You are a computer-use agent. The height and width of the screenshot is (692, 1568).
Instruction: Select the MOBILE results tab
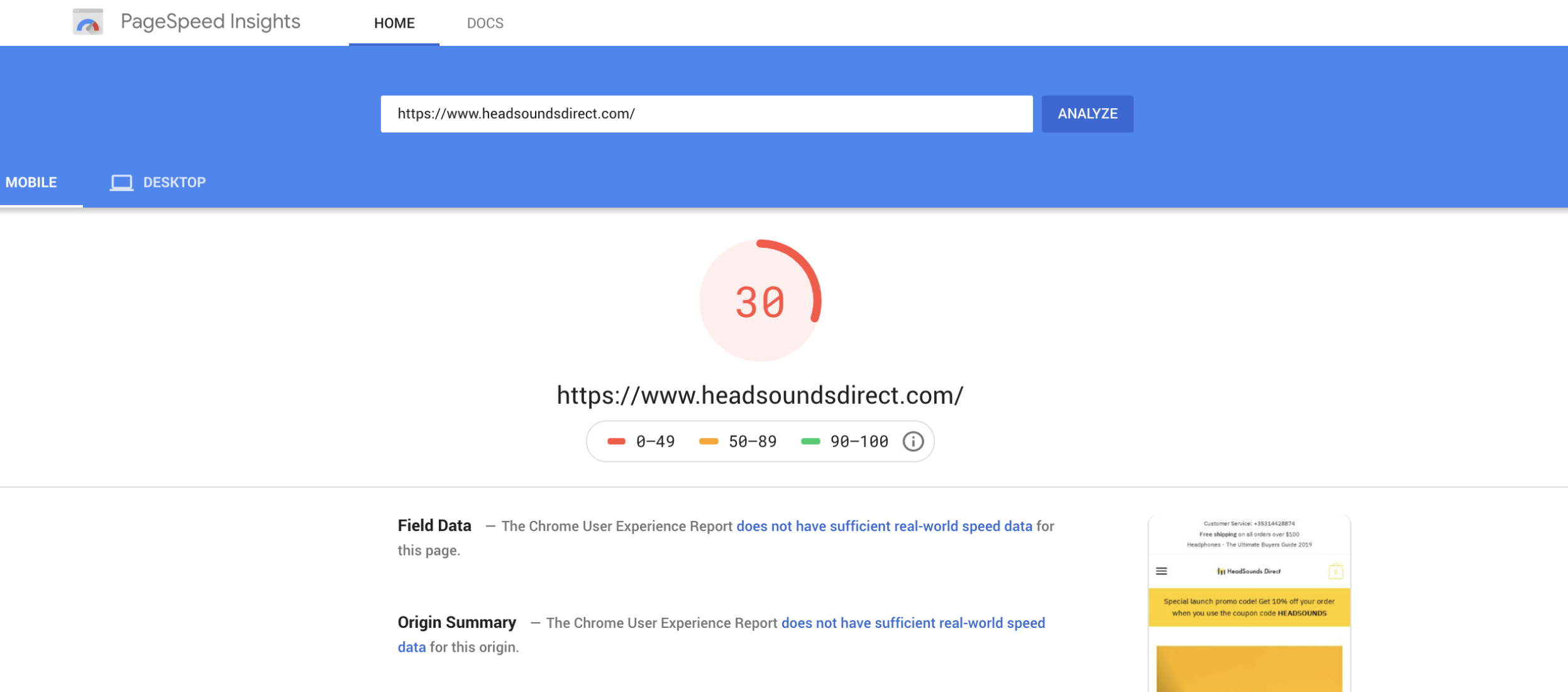(x=31, y=182)
